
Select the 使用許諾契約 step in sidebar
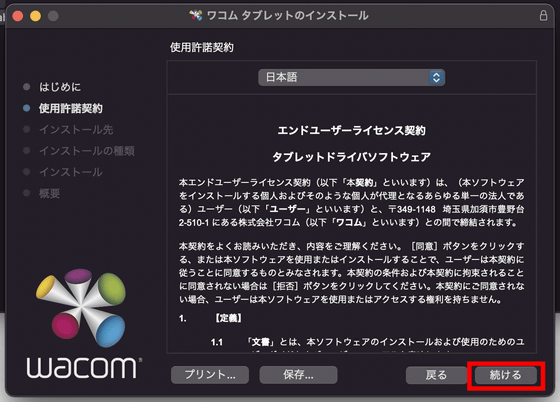click(x=71, y=108)
